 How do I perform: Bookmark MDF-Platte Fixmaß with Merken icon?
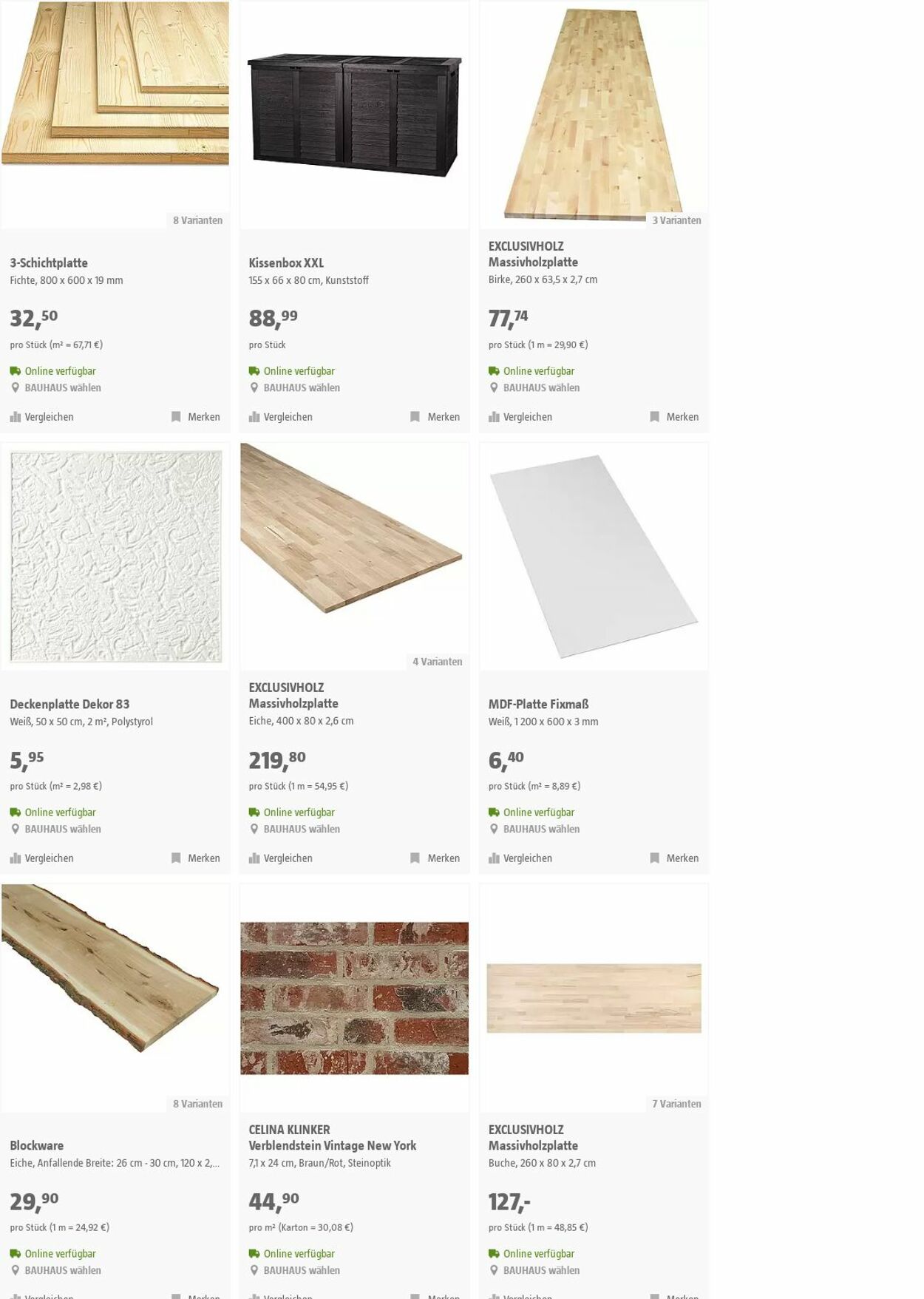[x=655, y=858]
